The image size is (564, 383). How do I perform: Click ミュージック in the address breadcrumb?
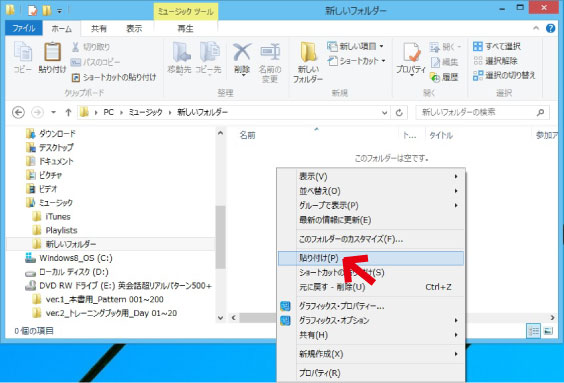click(x=145, y=113)
